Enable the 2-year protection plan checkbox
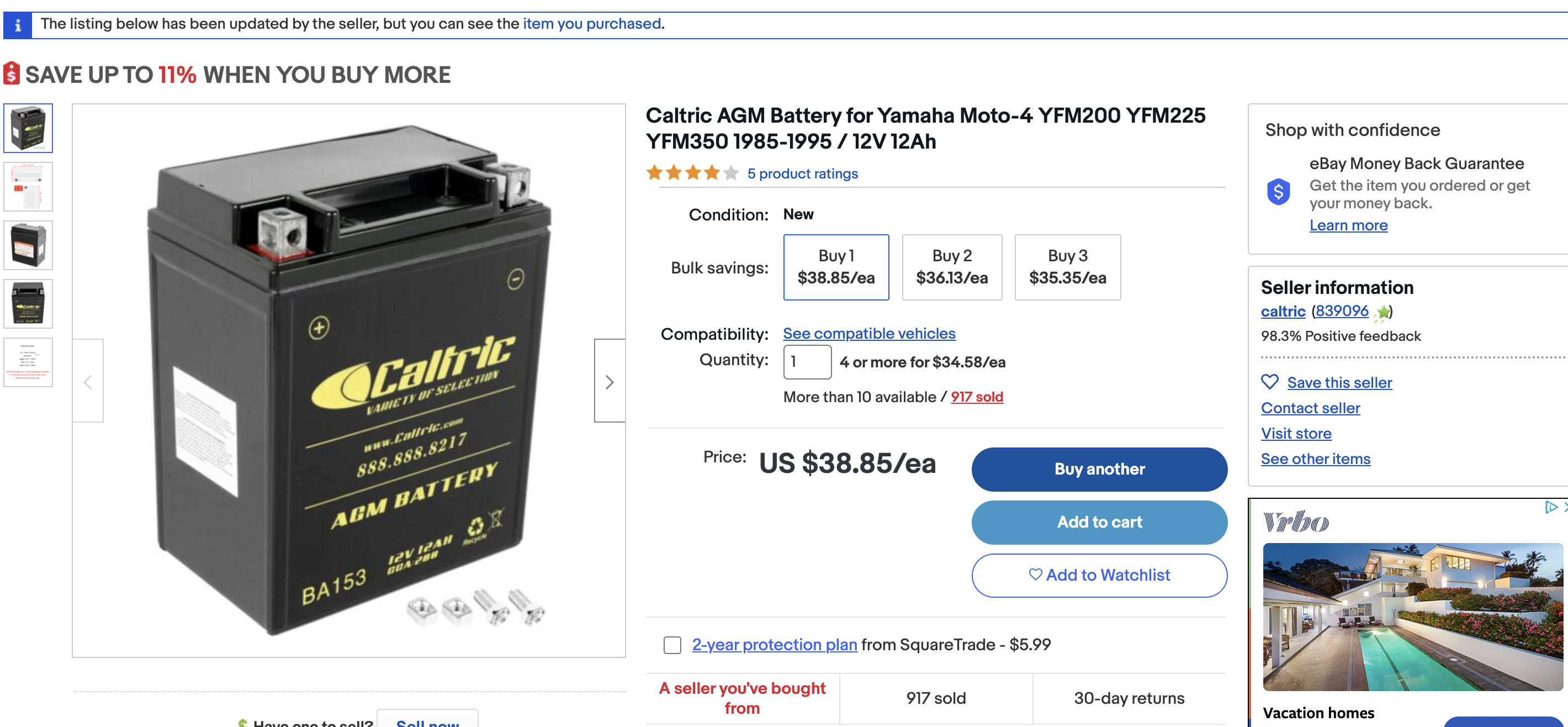The width and height of the screenshot is (1568, 727). tap(672, 645)
